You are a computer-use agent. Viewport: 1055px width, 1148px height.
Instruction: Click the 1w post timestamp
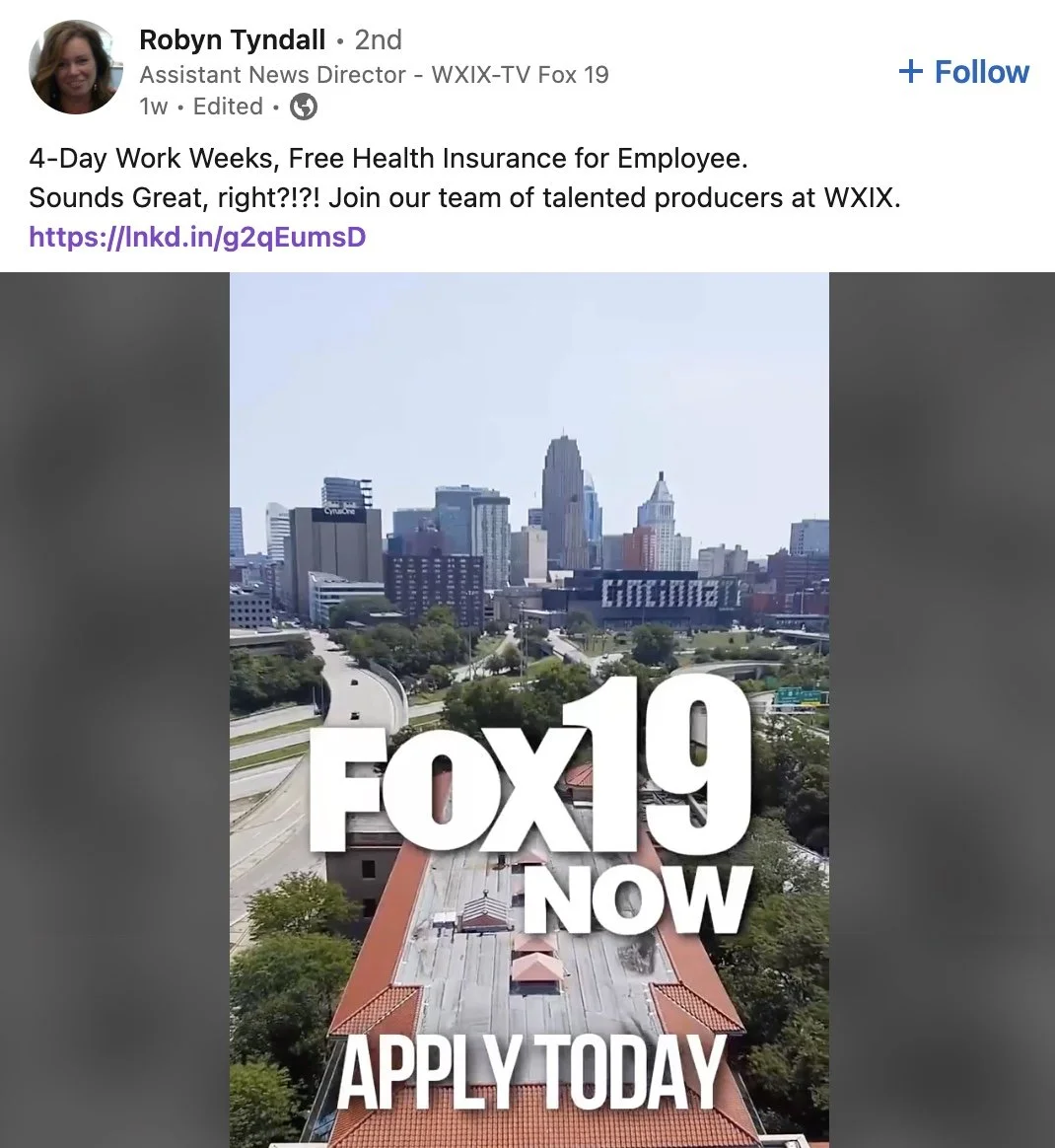(x=154, y=107)
